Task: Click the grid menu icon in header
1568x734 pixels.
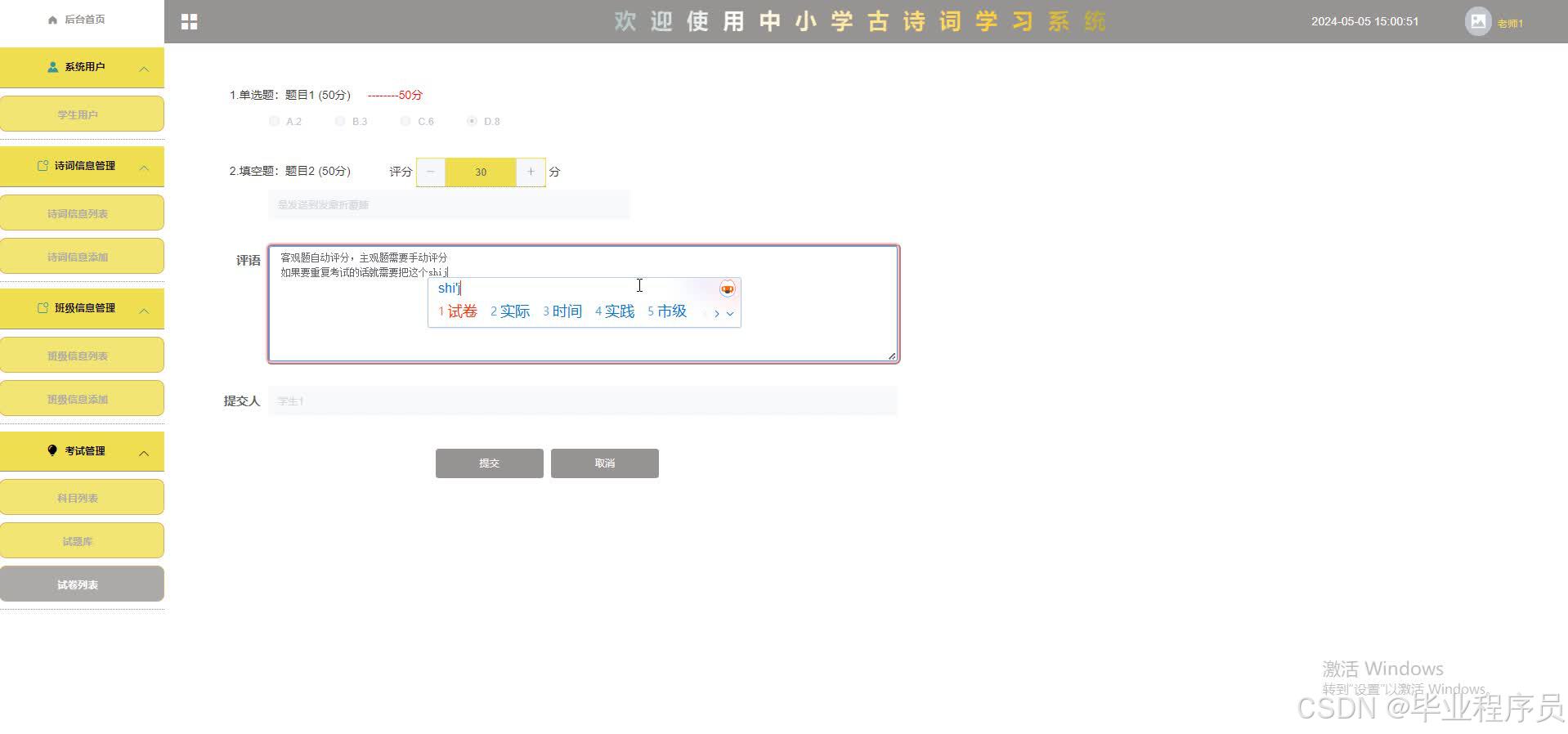Action: (x=189, y=22)
